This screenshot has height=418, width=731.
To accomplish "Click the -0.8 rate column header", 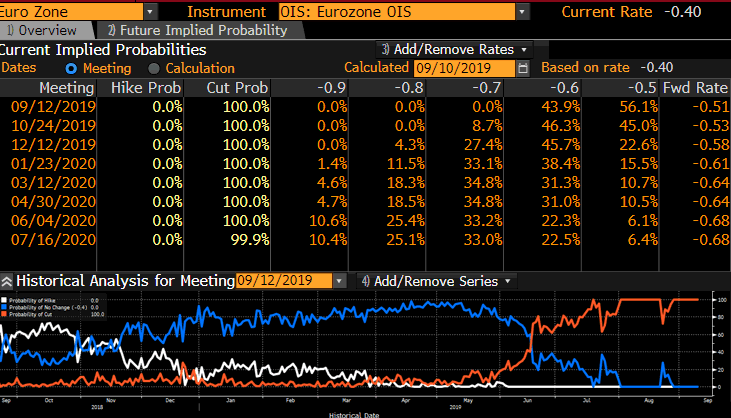I will click(409, 88).
